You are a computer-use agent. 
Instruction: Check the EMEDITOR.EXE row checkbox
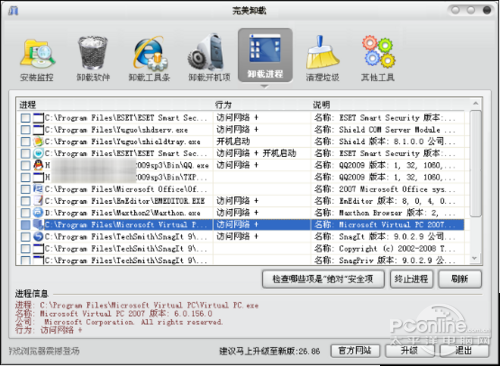[25, 201]
